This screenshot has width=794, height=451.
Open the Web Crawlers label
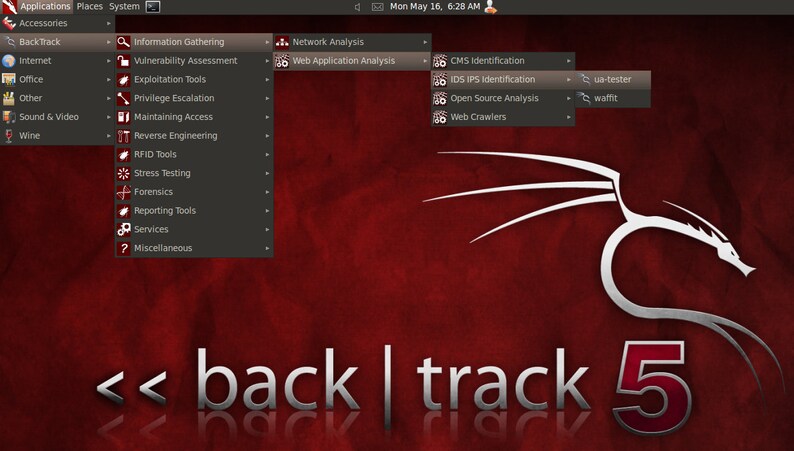coord(478,117)
